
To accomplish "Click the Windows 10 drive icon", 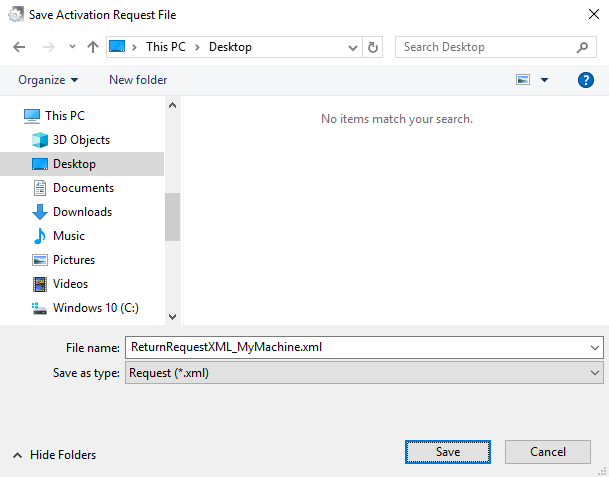I will pos(39,309).
